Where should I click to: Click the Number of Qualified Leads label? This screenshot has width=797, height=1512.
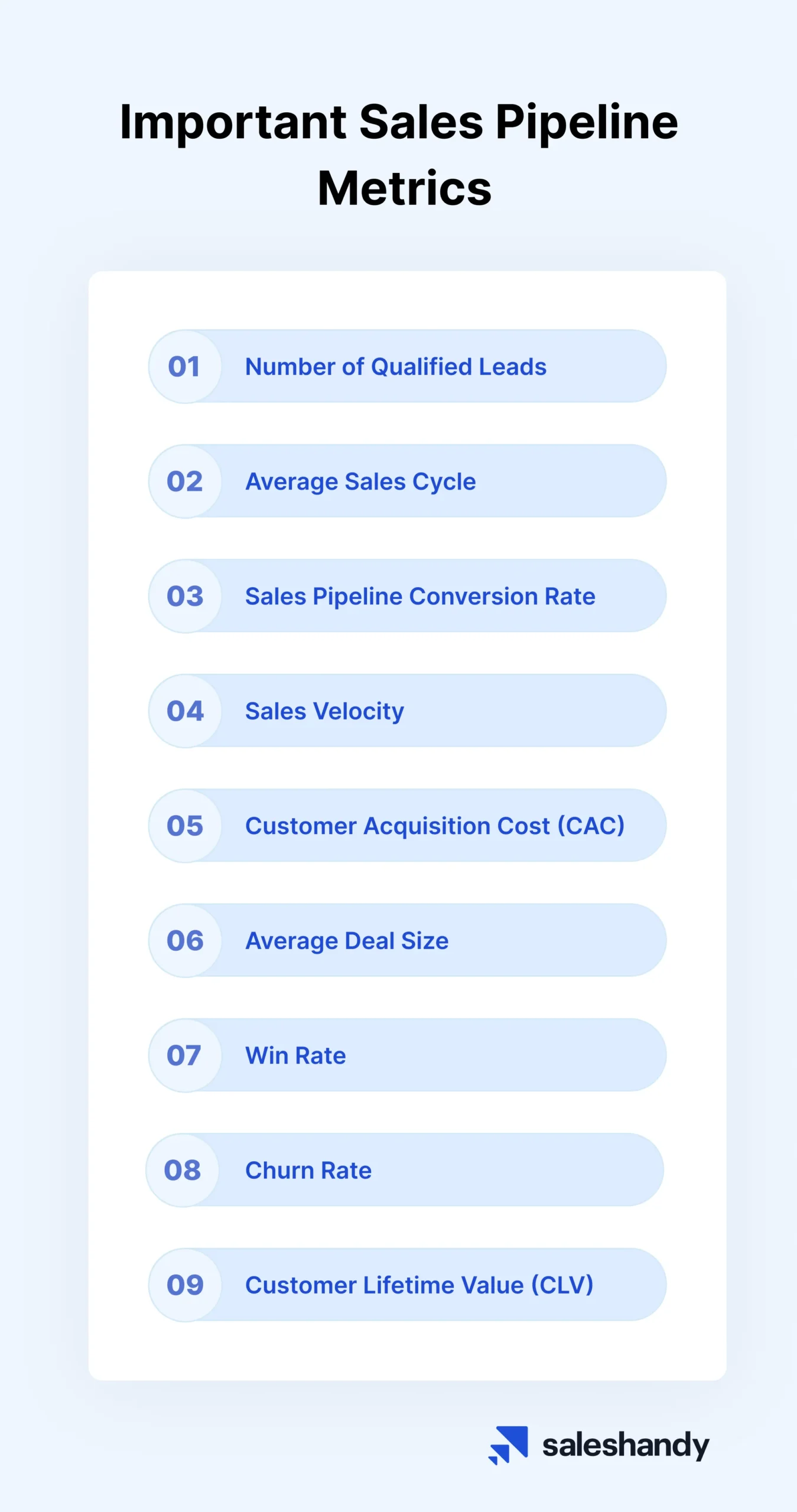click(x=396, y=367)
